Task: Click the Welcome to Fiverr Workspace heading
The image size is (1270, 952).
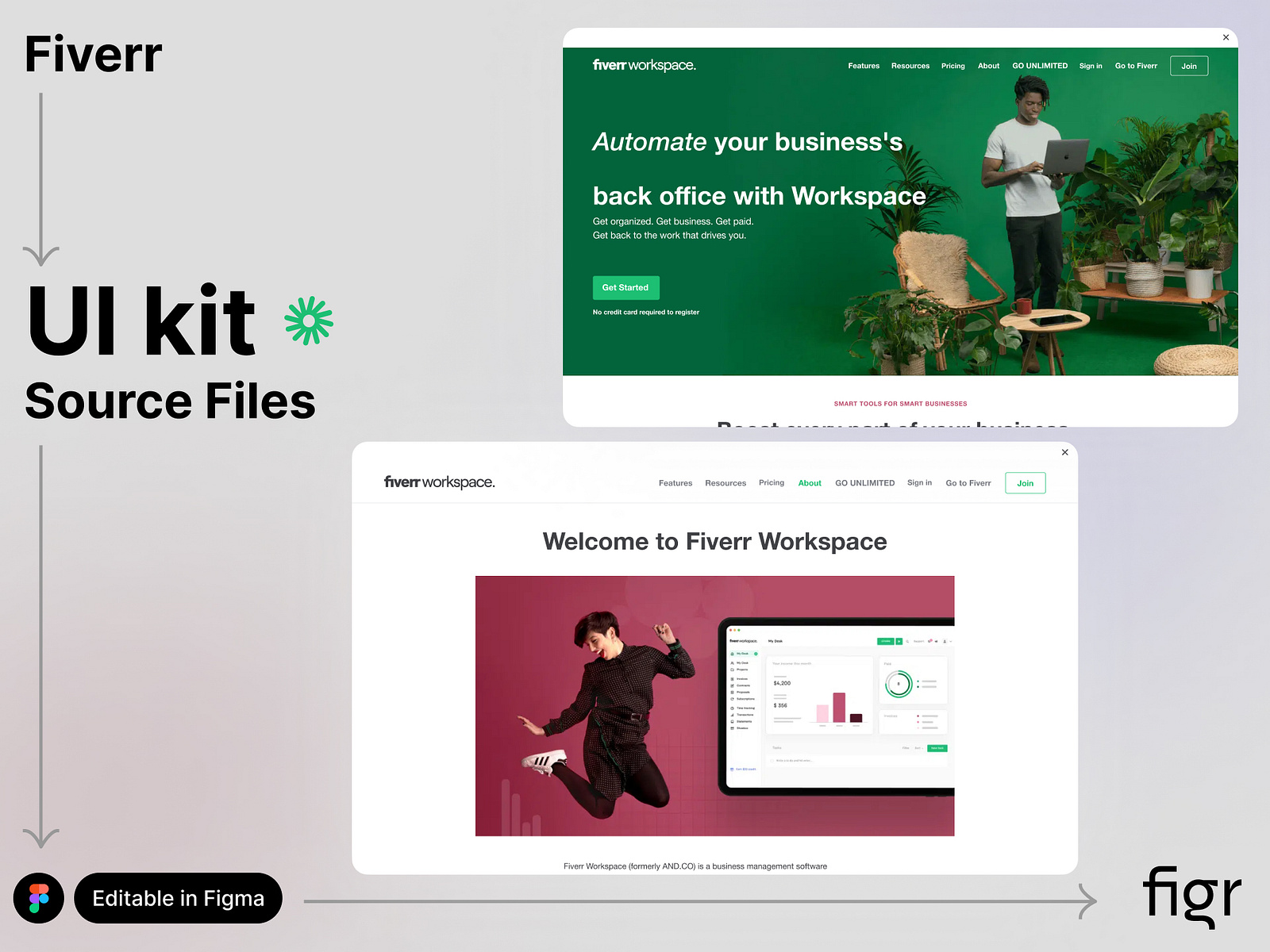Action: [x=714, y=541]
